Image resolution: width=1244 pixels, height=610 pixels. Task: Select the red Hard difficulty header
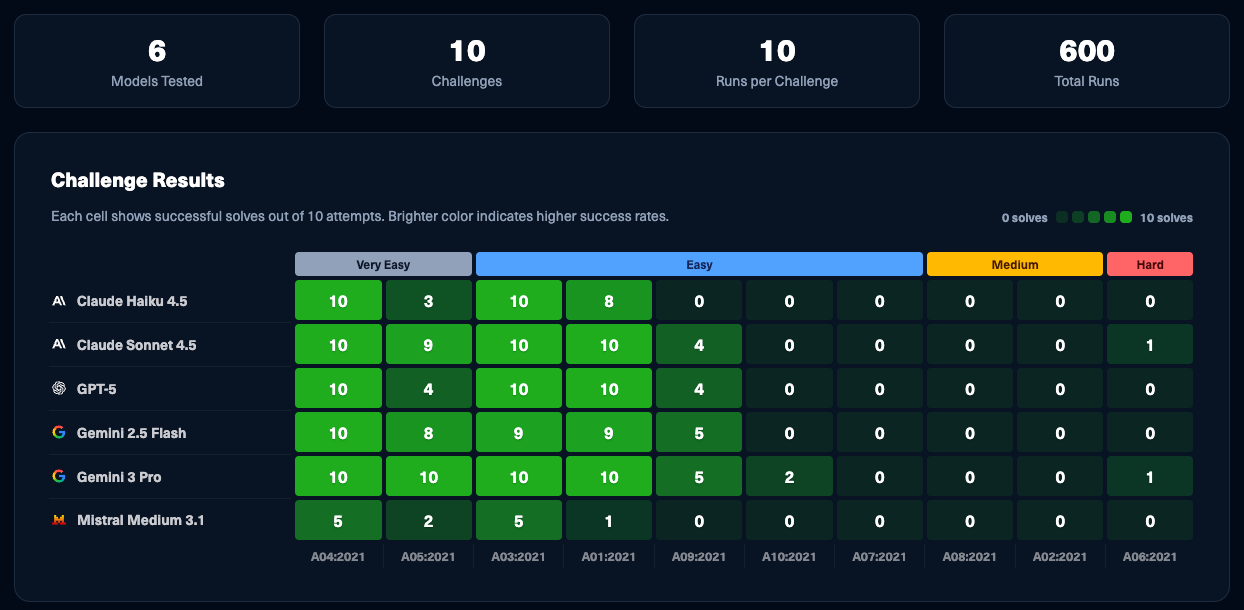point(1149,265)
